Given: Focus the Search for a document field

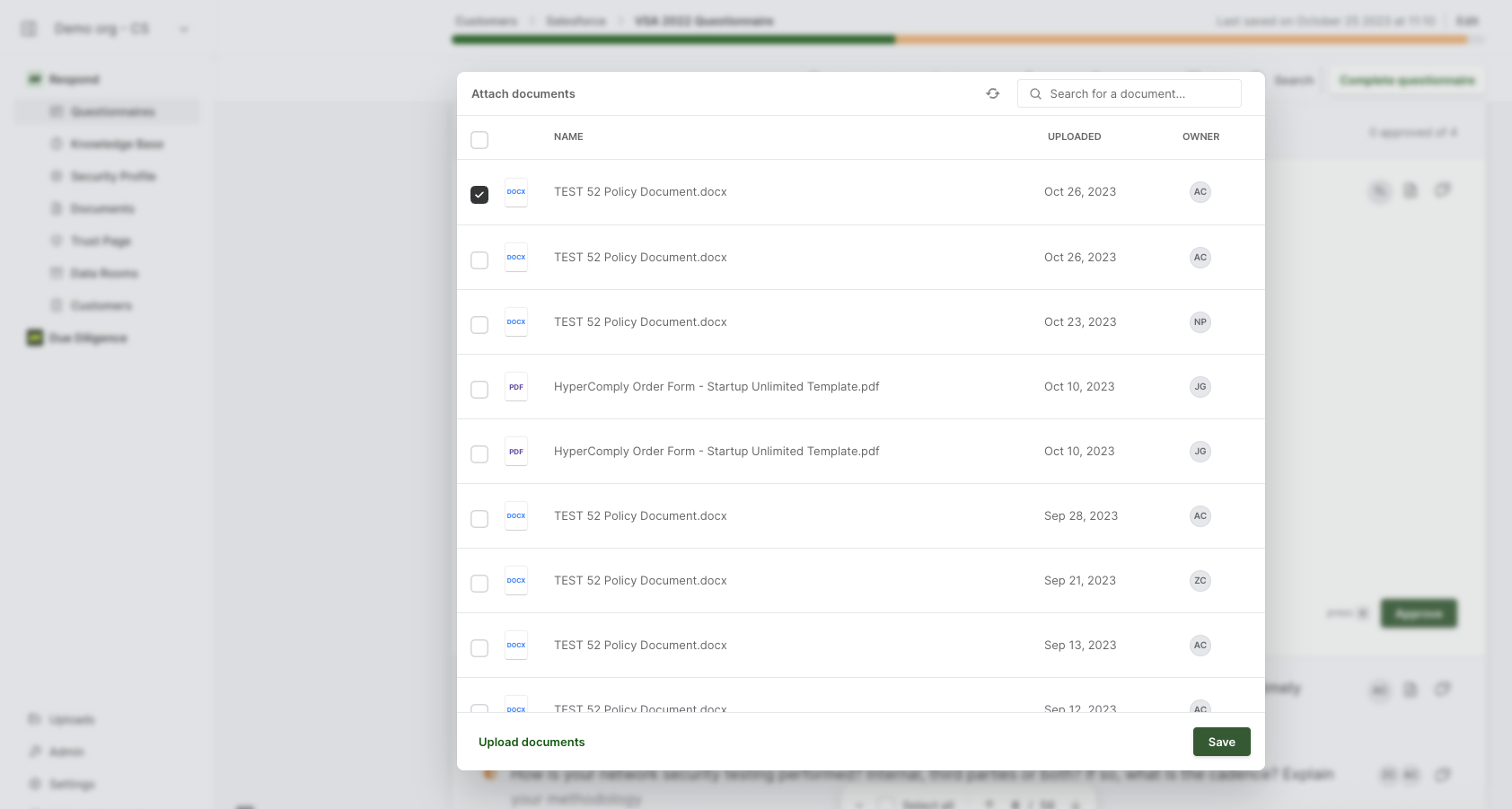Looking at the screenshot, I should coord(1129,93).
